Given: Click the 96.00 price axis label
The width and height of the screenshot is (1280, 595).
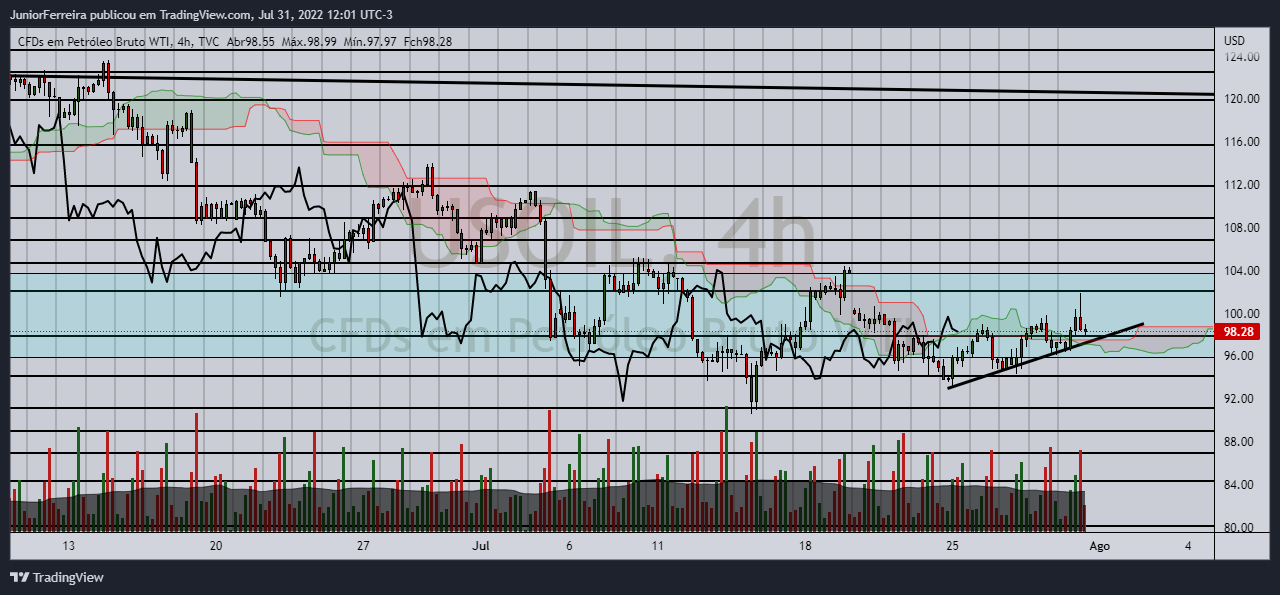Looking at the screenshot, I should [x=1241, y=356].
